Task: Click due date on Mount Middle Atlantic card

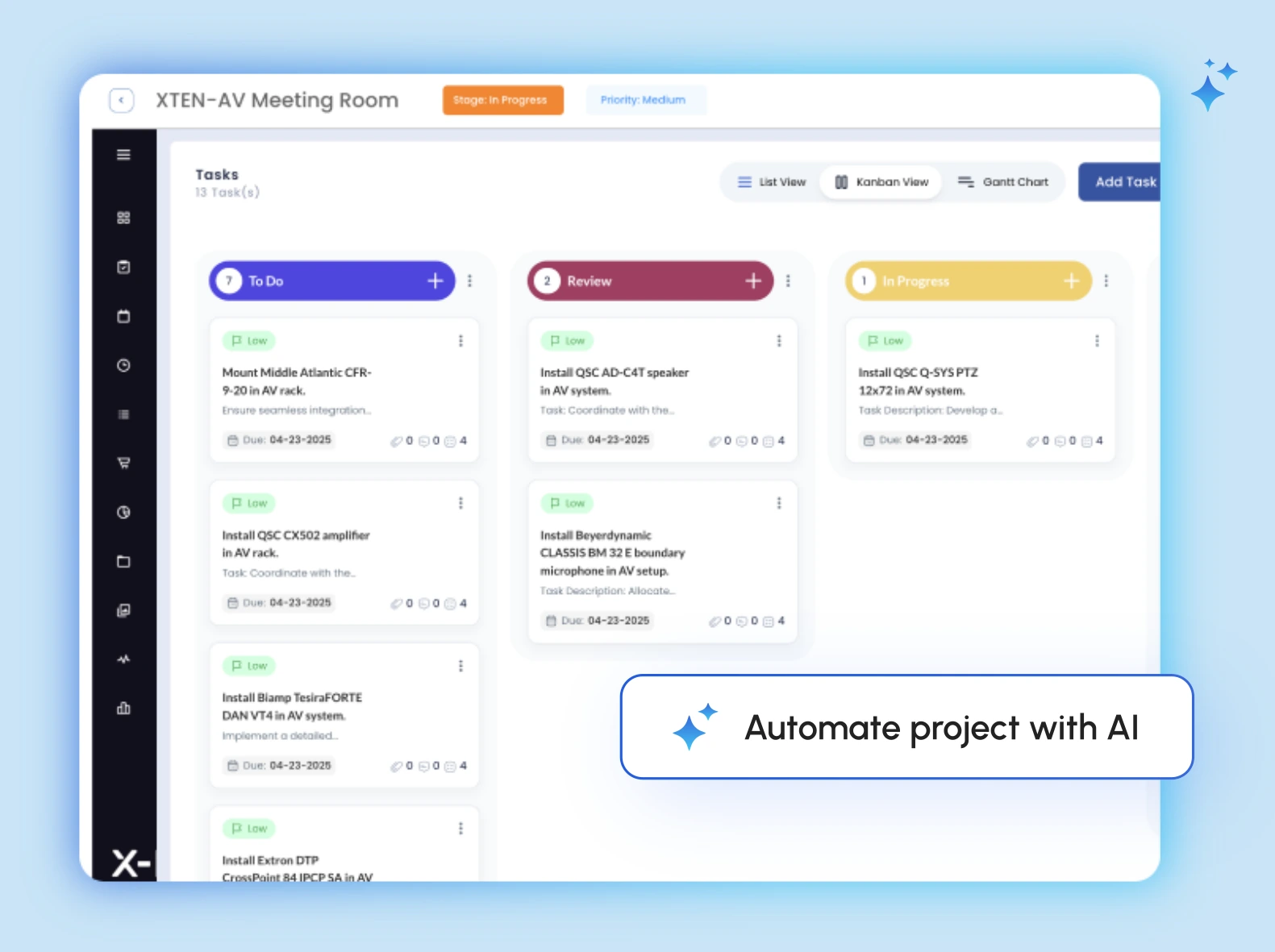Action: click(279, 440)
